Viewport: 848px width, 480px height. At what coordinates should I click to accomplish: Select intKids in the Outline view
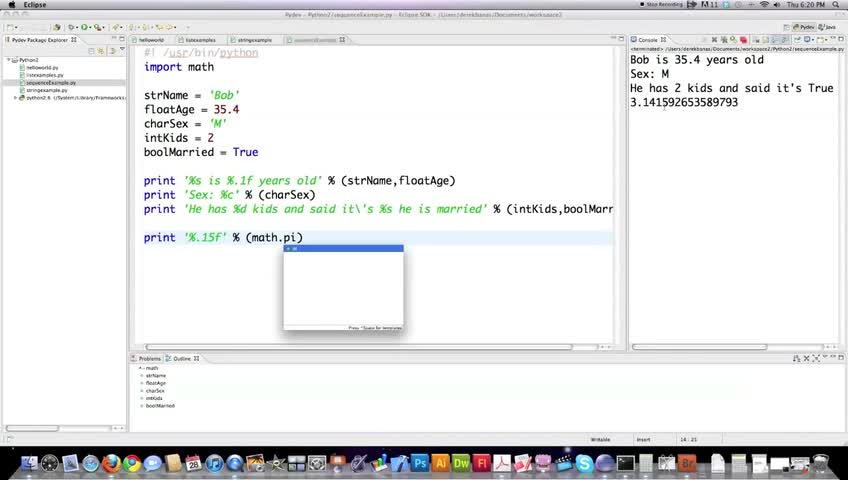(x=154, y=398)
